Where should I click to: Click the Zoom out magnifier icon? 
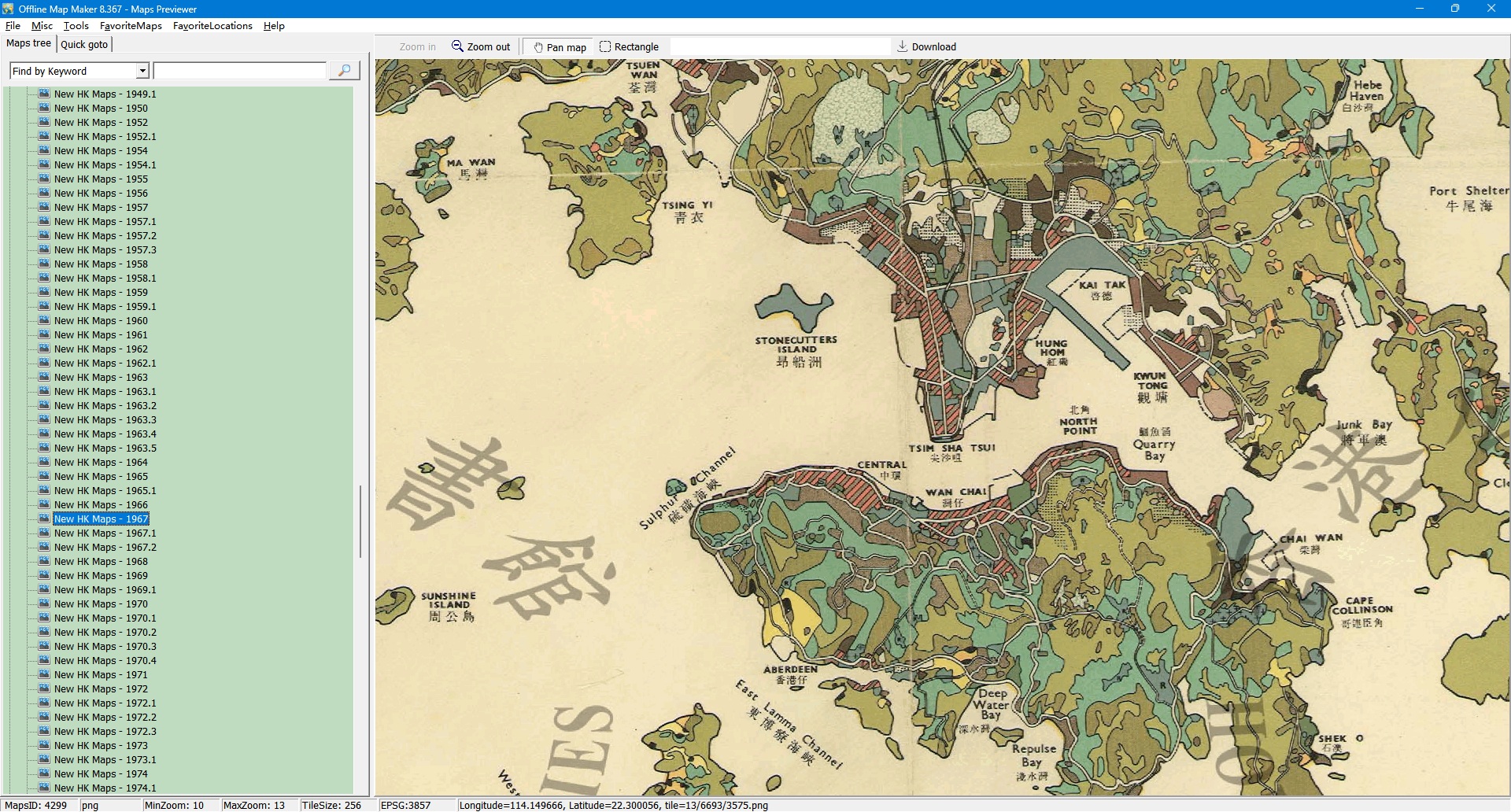coord(457,46)
